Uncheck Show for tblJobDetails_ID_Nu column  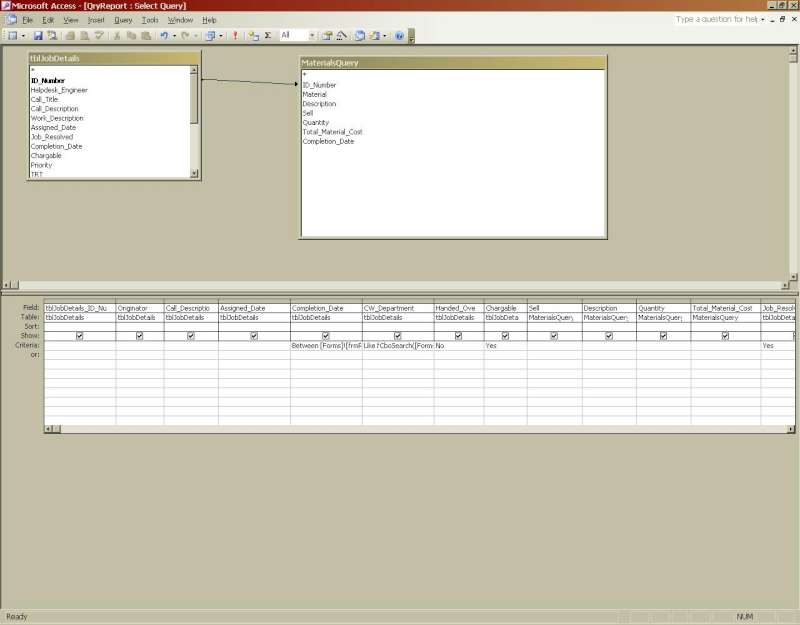80,336
